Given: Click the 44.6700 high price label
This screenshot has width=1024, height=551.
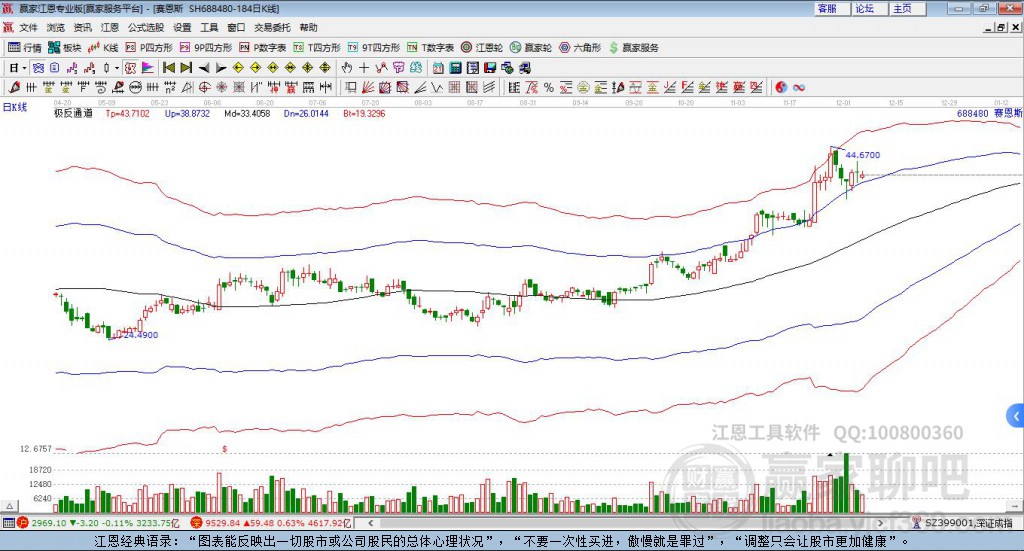Looking at the screenshot, I should pos(863,155).
